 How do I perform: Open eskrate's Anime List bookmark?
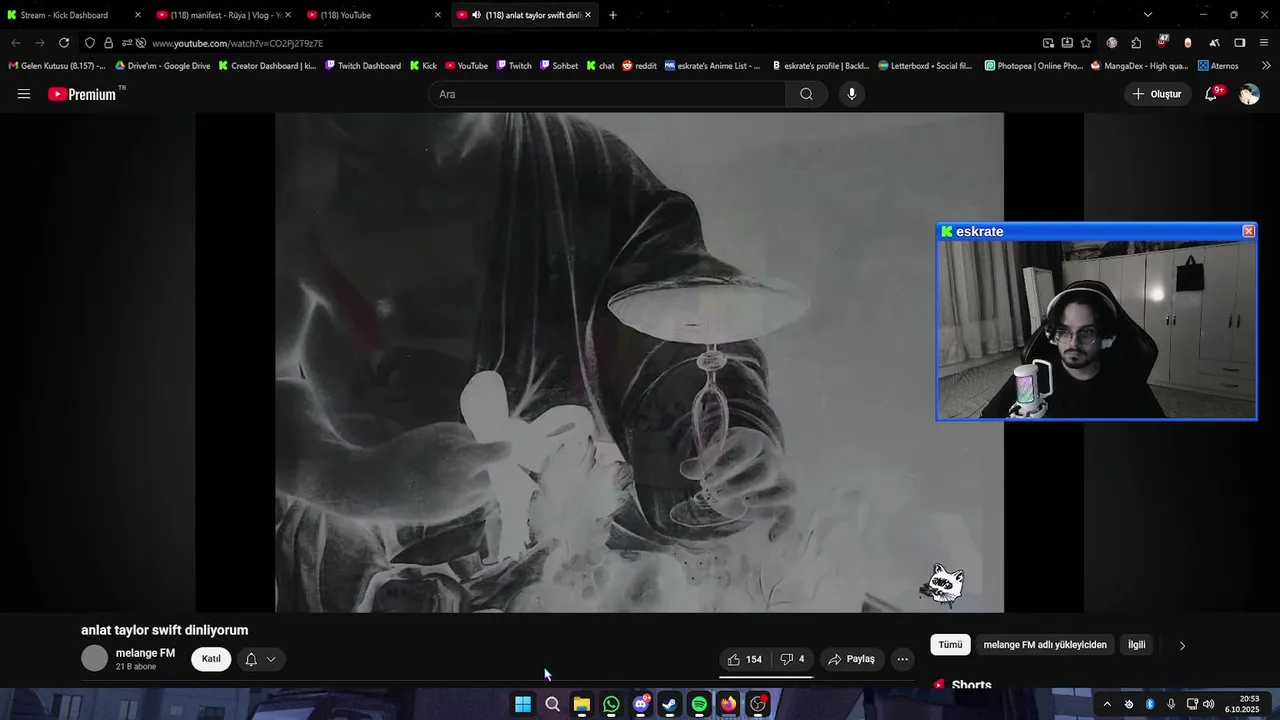click(x=712, y=66)
